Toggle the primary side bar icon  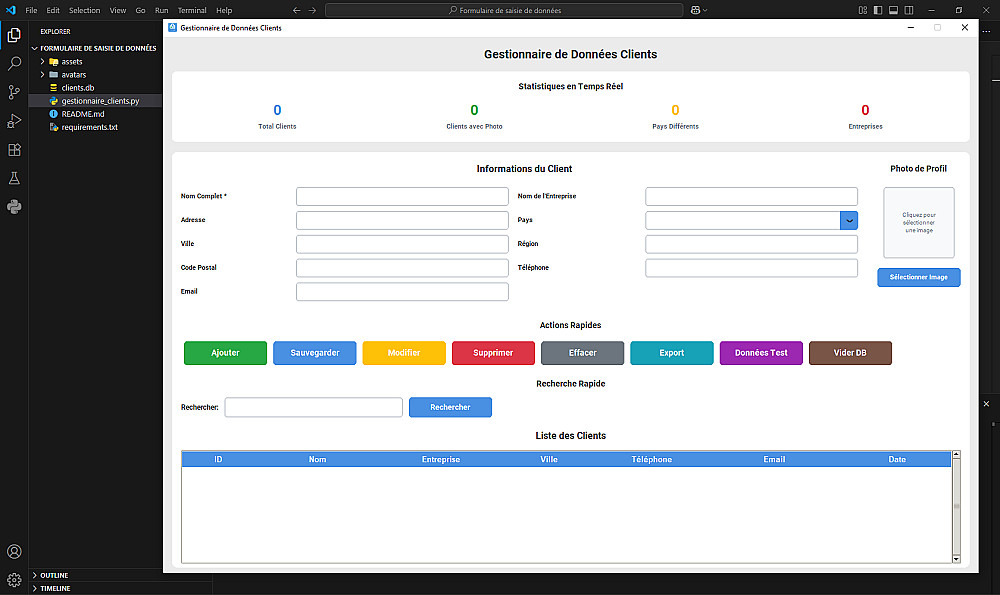pyautogui.click(x=878, y=10)
